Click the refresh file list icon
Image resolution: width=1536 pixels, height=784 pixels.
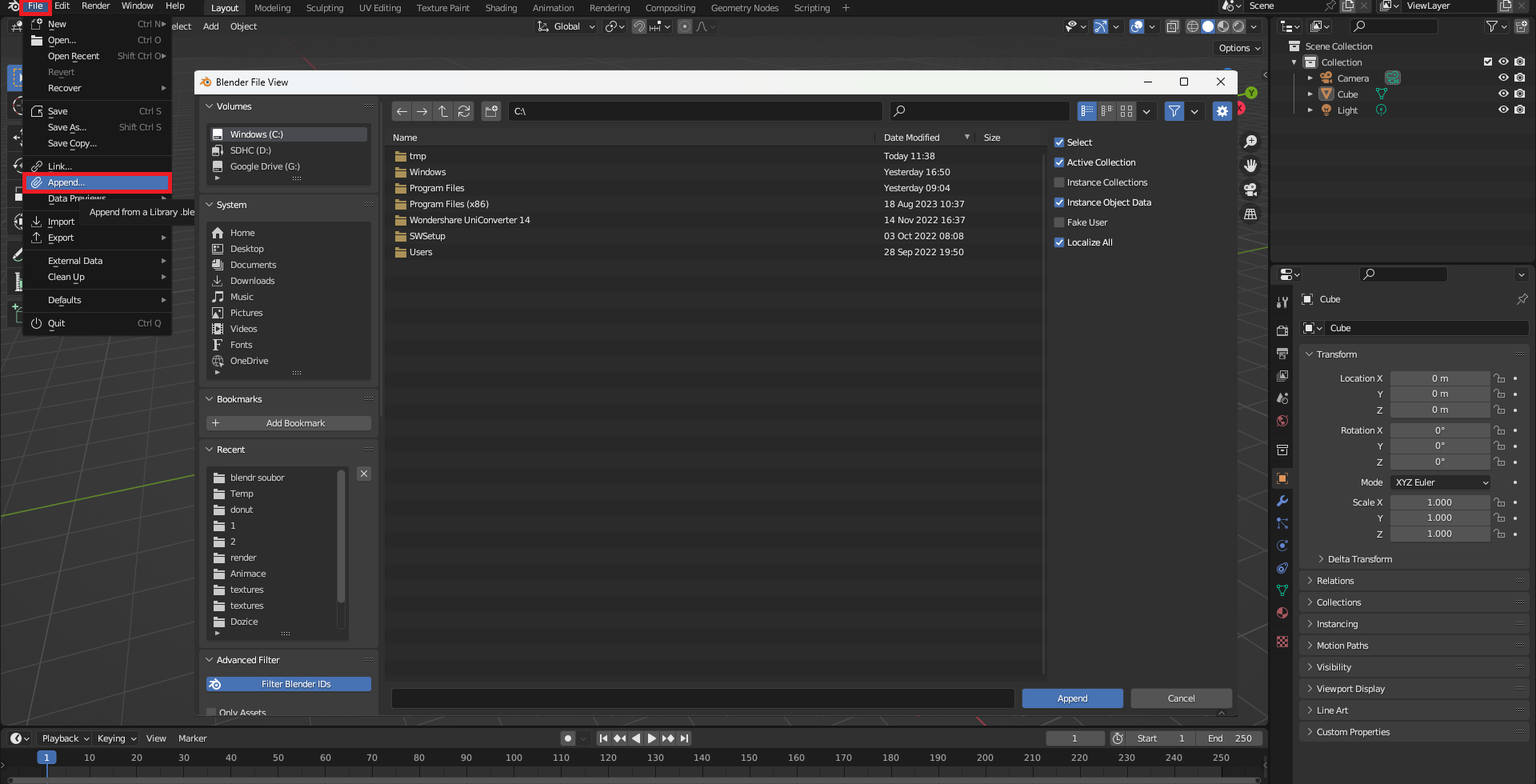[464, 111]
